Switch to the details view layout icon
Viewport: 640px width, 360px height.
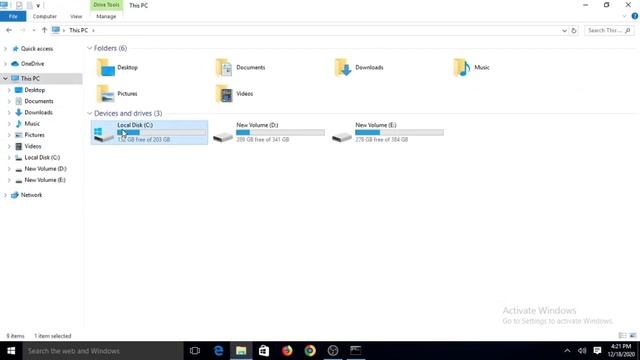click(x=622, y=336)
